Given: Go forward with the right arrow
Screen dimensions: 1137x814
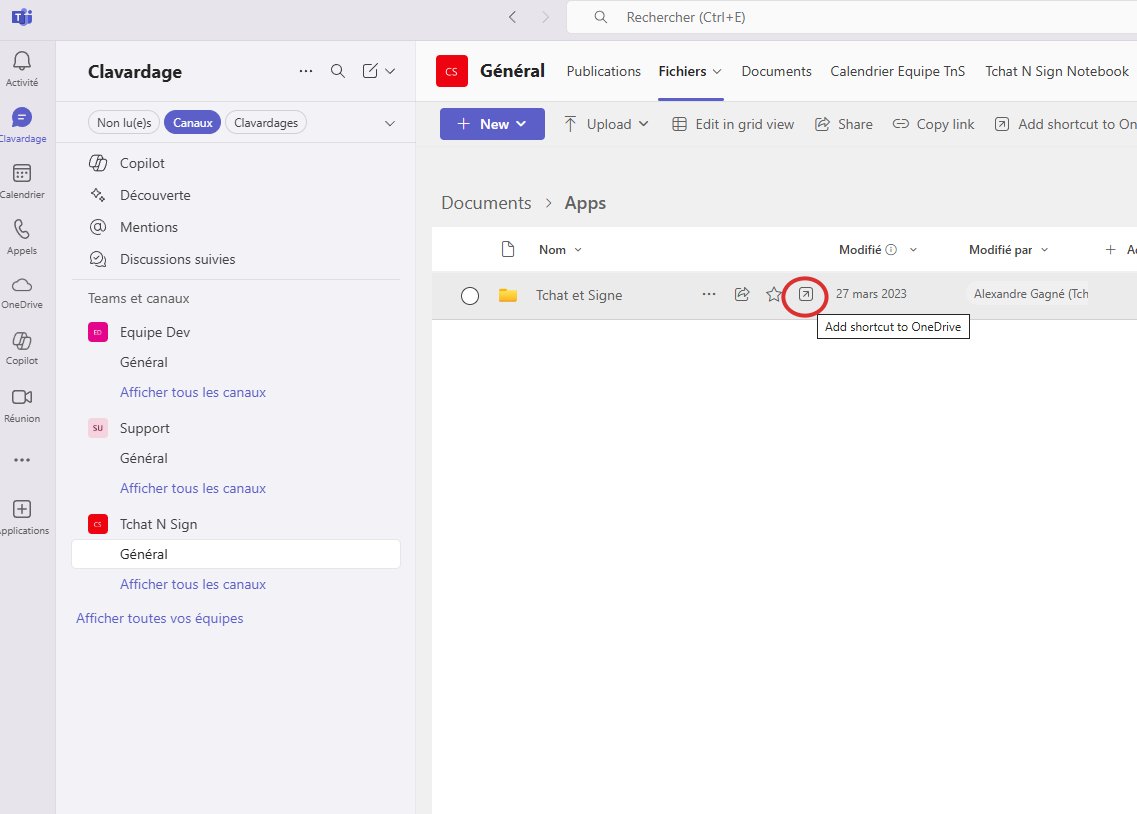Looking at the screenshot, I should pos(545,17).
